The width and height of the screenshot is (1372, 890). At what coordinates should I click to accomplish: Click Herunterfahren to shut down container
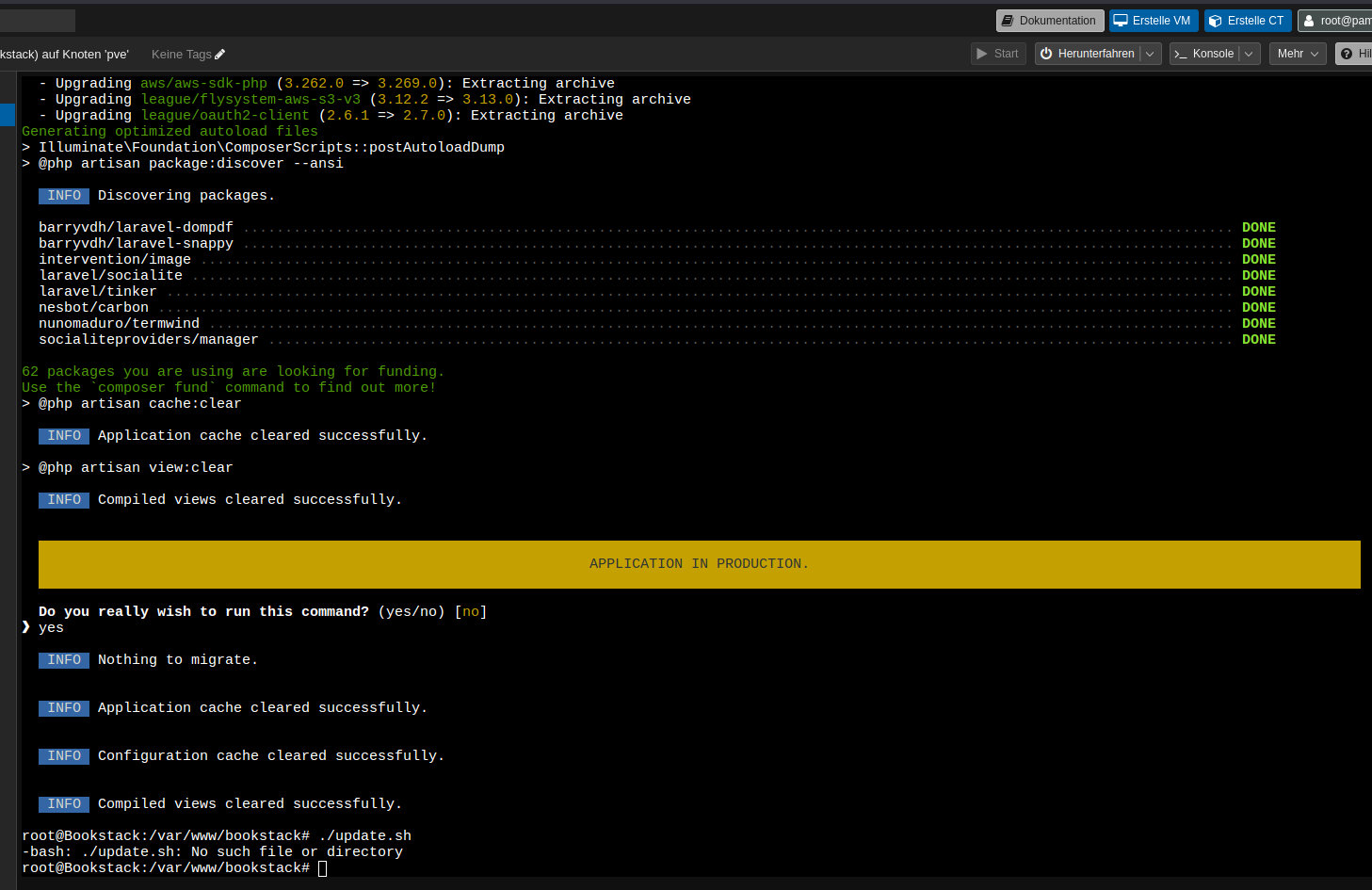1089,54
